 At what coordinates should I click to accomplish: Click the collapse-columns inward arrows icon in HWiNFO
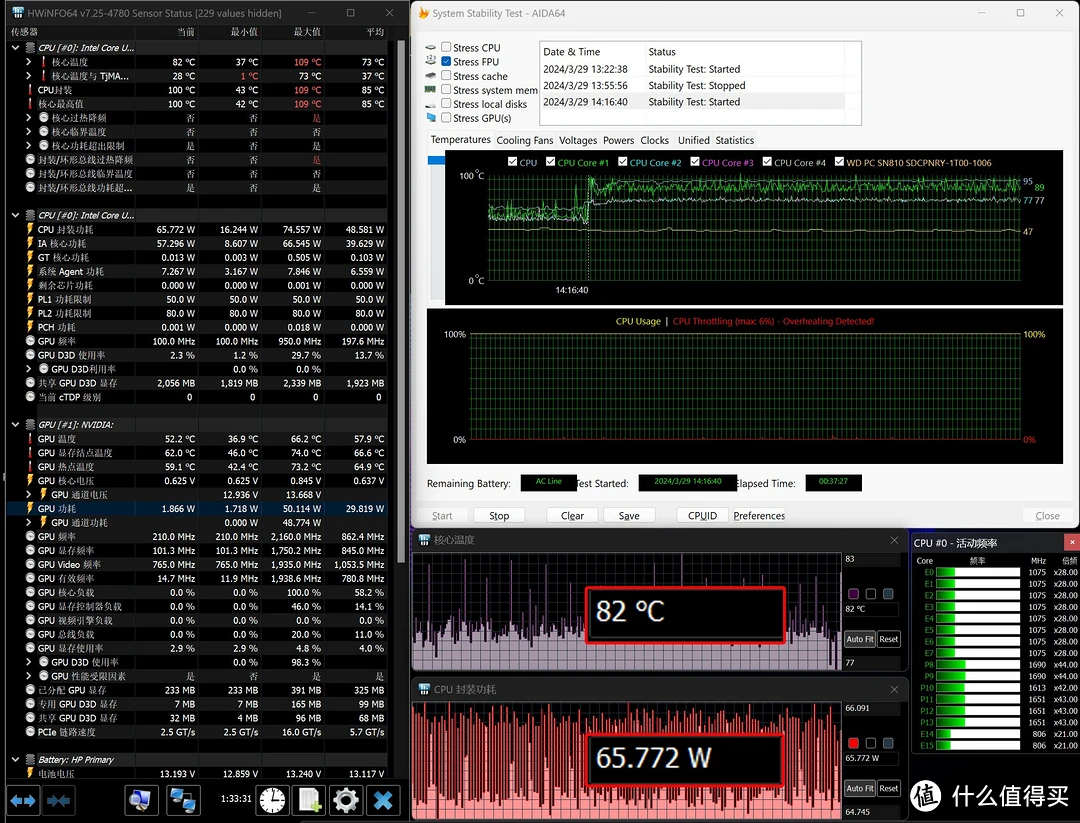point(58,800)
